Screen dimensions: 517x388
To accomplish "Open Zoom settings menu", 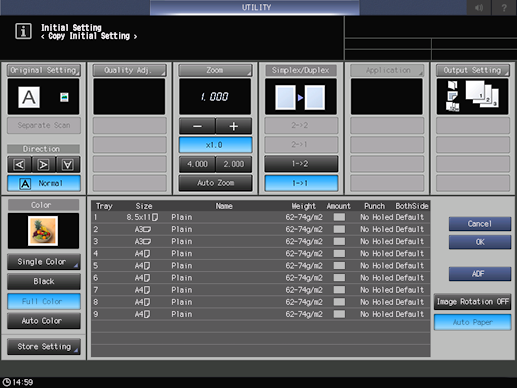I will (215, 70).
